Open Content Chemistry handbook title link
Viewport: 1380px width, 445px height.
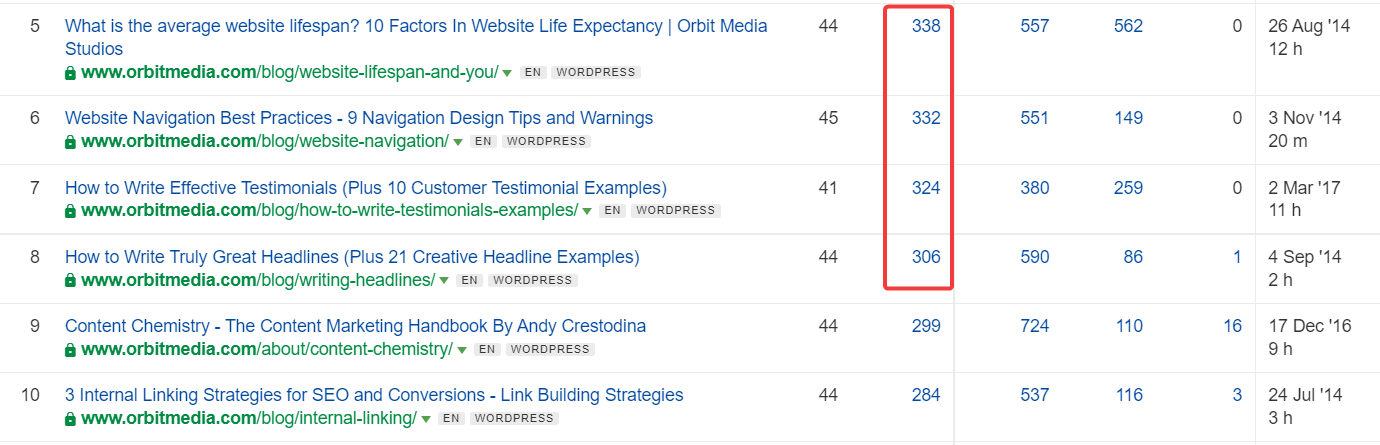[355, 326]
